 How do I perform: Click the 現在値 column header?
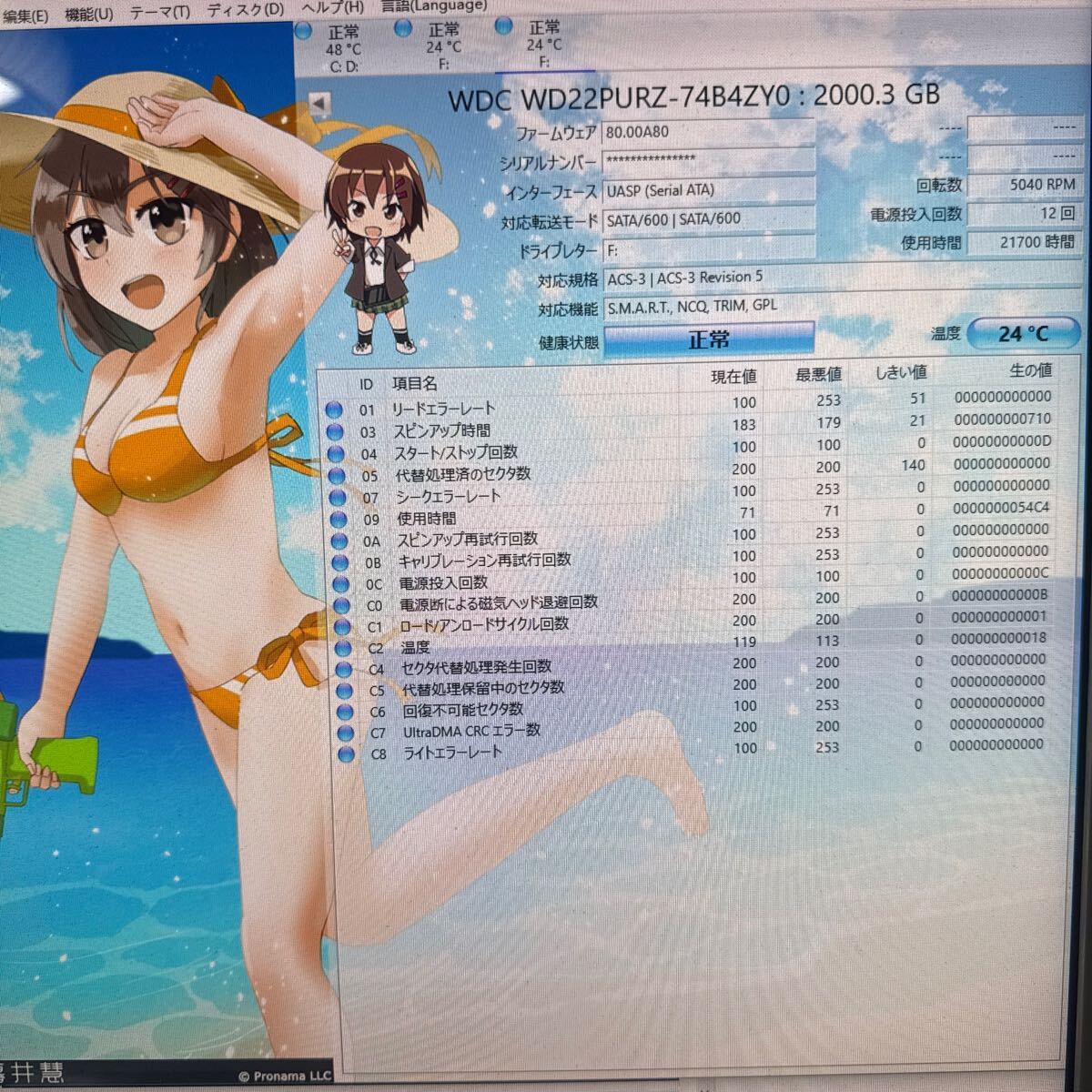click(733, 377)
